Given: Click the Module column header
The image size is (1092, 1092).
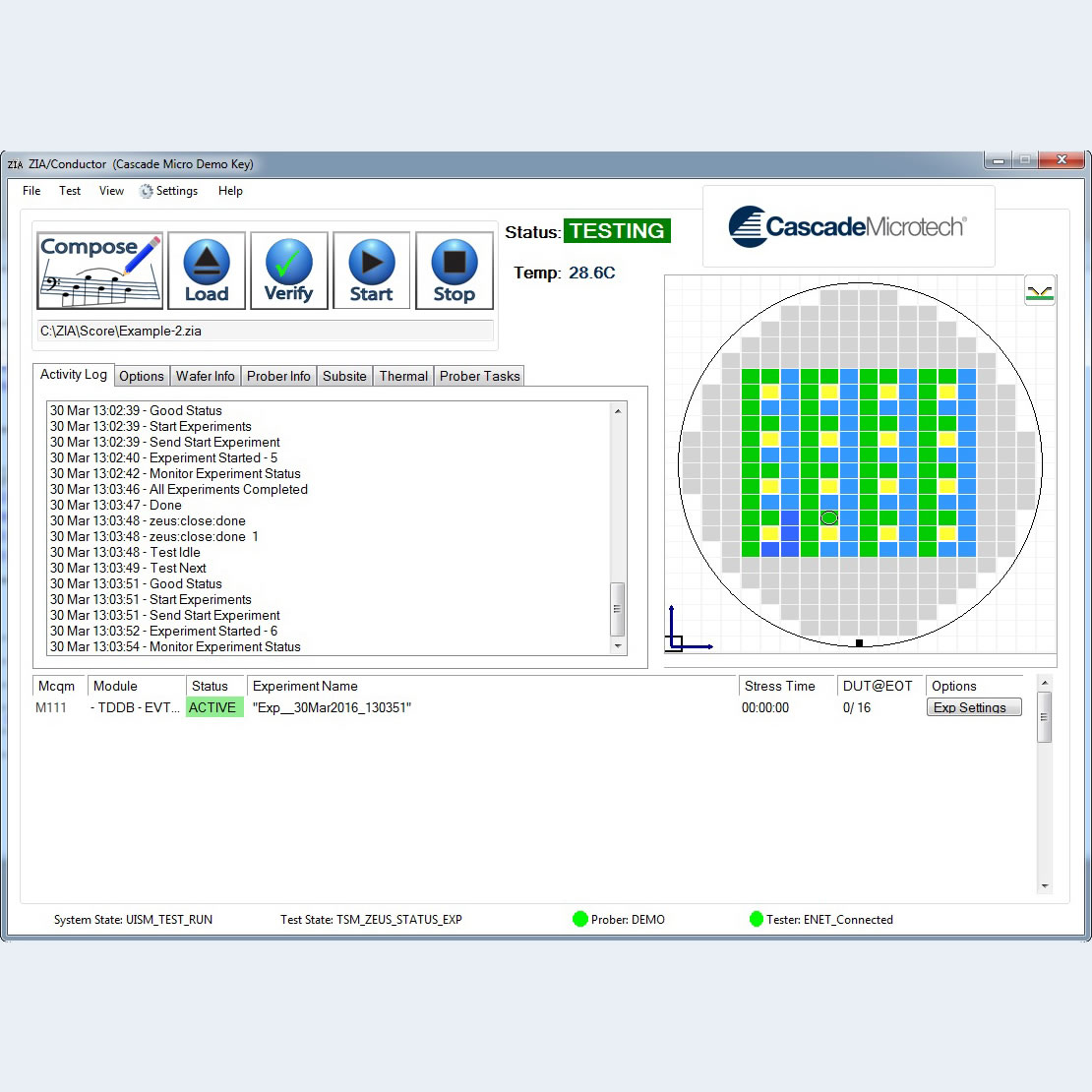Looking at the screenshot, I should click(137, 686).
